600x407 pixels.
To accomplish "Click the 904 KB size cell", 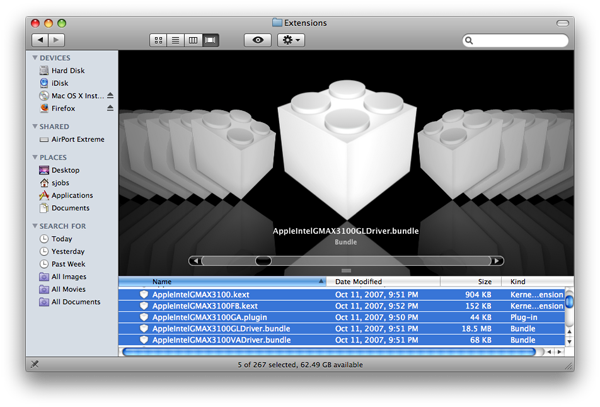I will (x=478, y=295).
